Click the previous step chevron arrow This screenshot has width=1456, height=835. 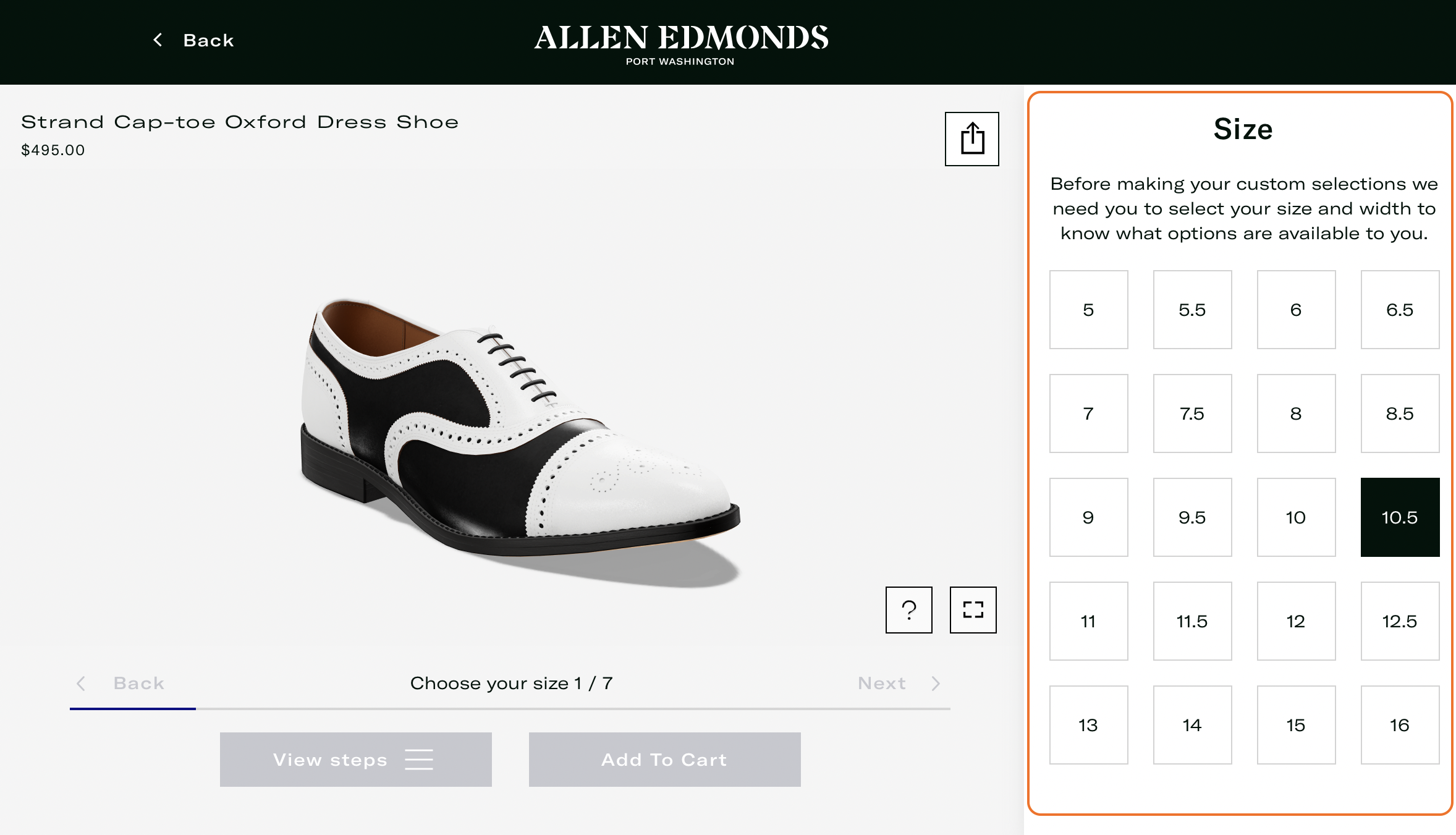[81, 683]
